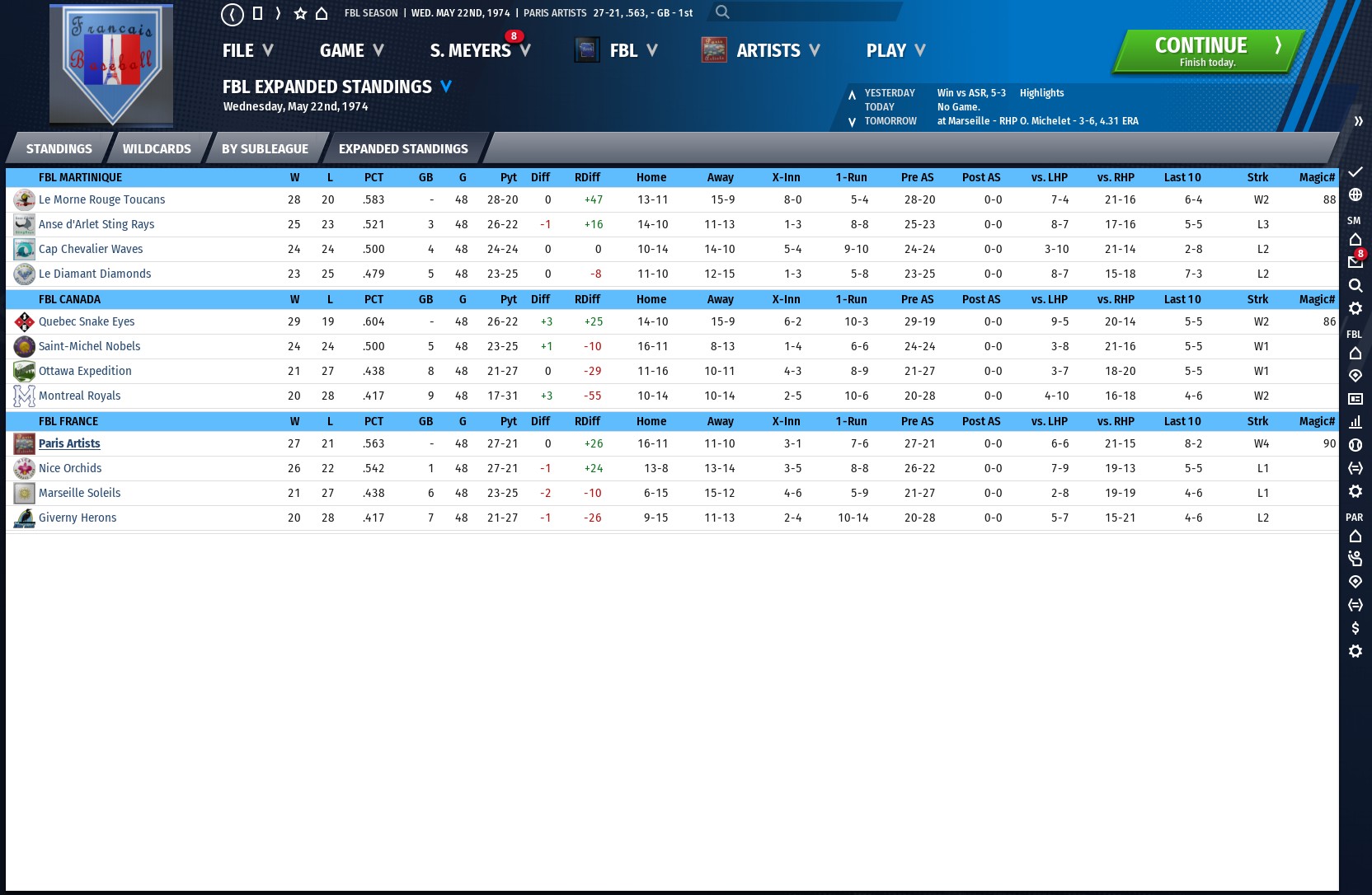Open the FBL statistics bar chart icon

tap(1355, 422)
